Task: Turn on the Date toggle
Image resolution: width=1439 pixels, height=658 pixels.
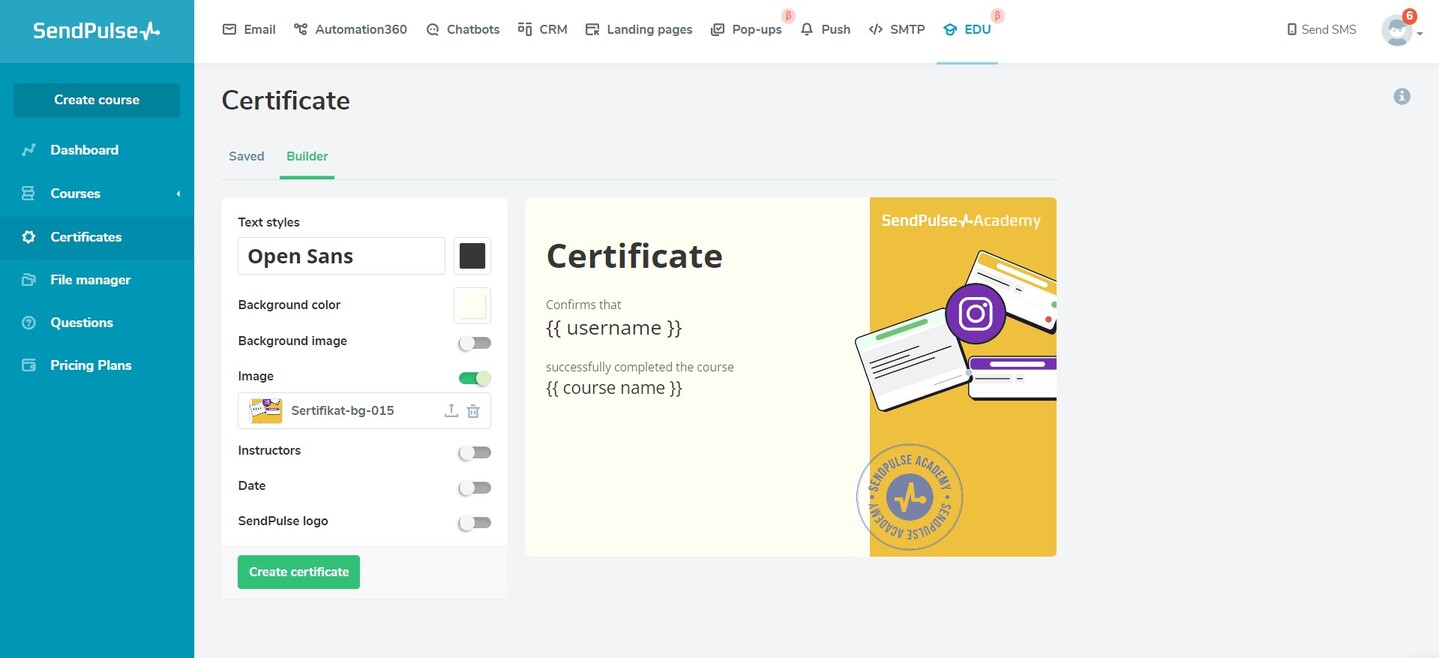Action: coord(475,488)
